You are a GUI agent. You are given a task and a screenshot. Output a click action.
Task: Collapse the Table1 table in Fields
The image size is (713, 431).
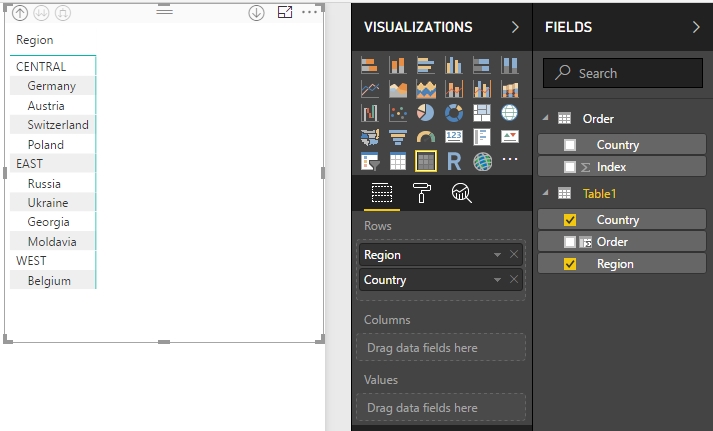545,193
